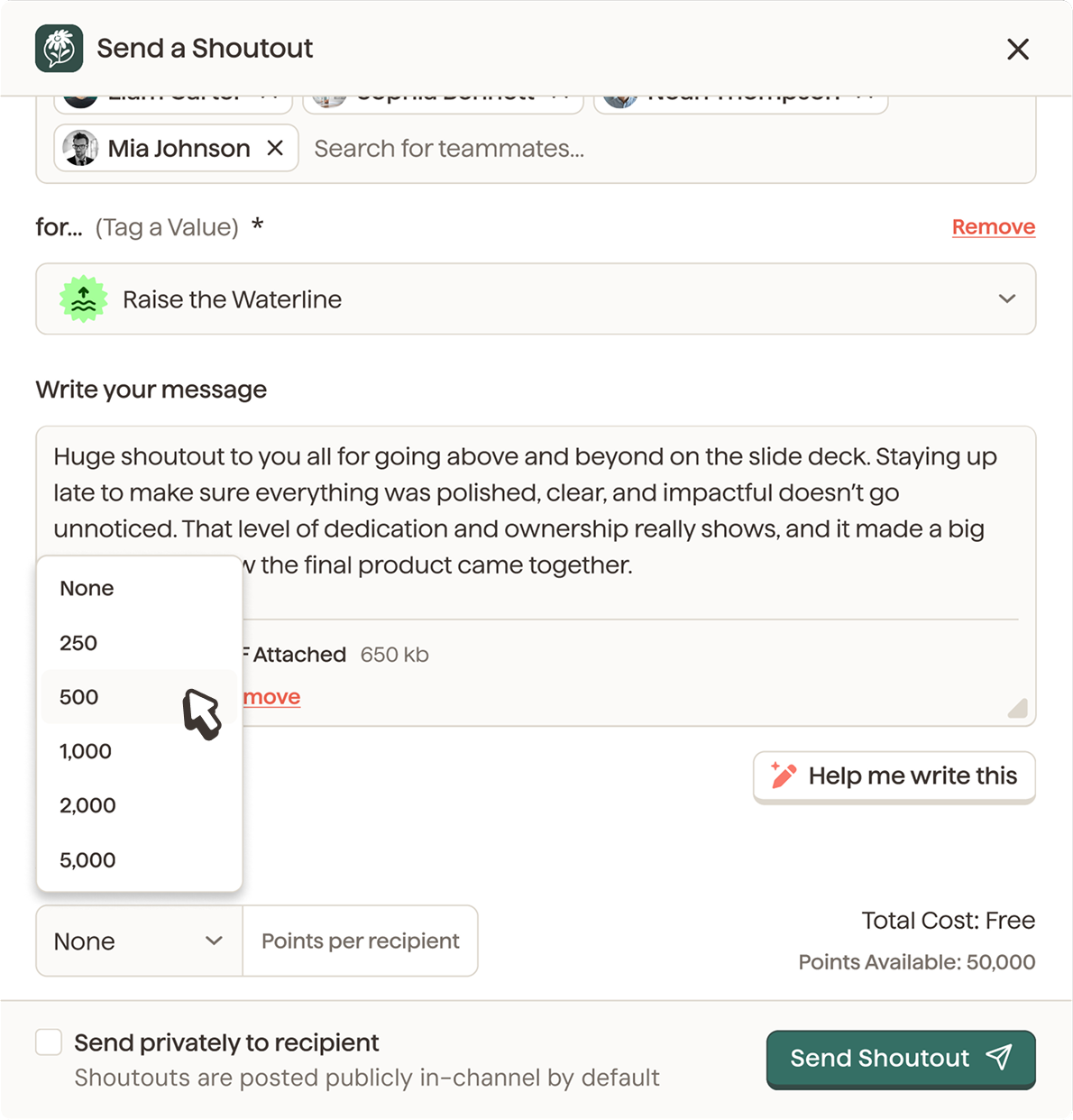Viewport: 1073px width, 1120px height.
Task: Grab the message box resize handle
Action: coord(1017,708)
